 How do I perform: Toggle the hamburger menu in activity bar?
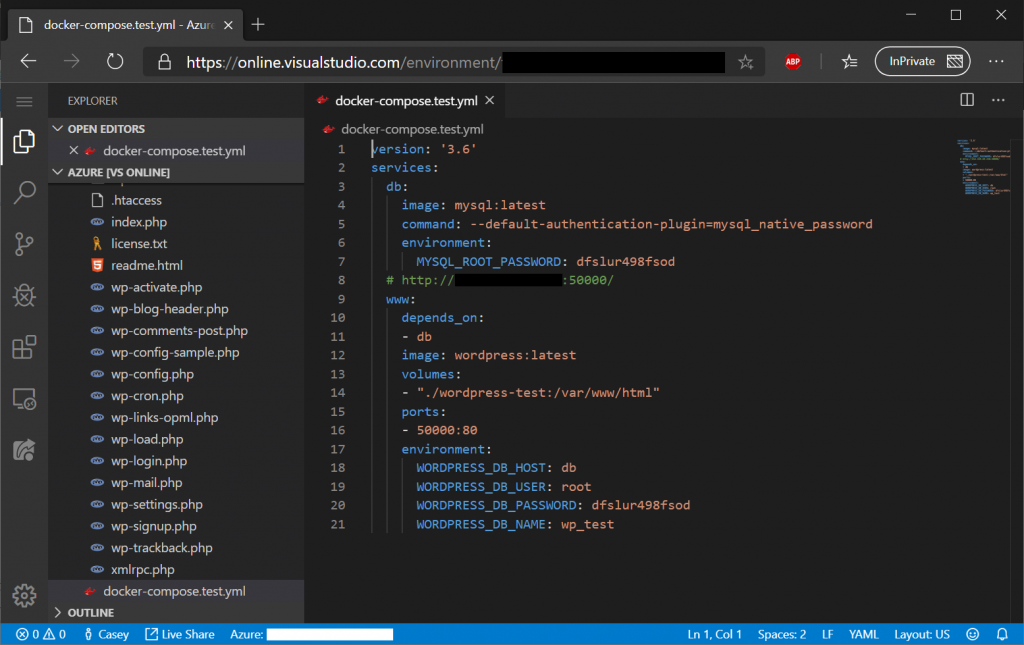pyautogui.click(x=24, y=101)
